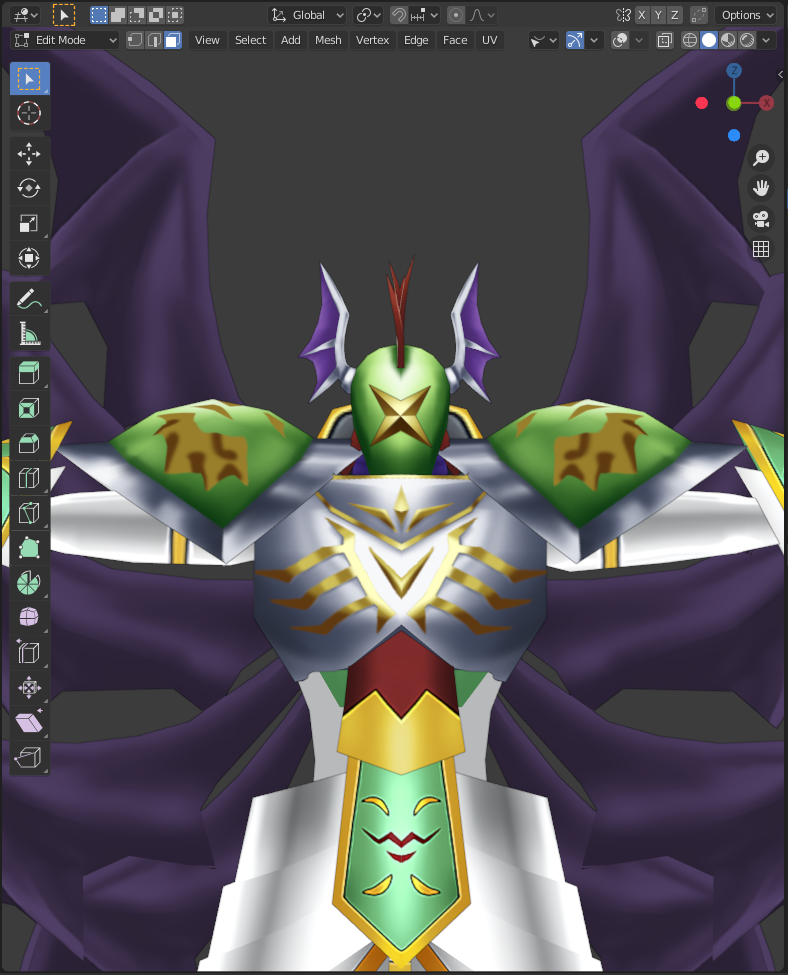Select the Shrink/Fatten tool
Screen dimensions: 788x975
[29, 687]
